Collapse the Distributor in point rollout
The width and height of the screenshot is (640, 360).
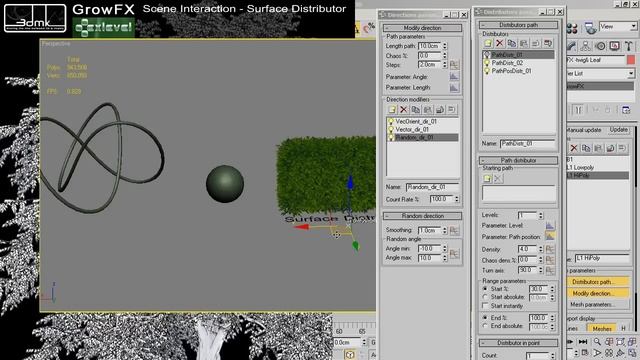tap(518, 343)
